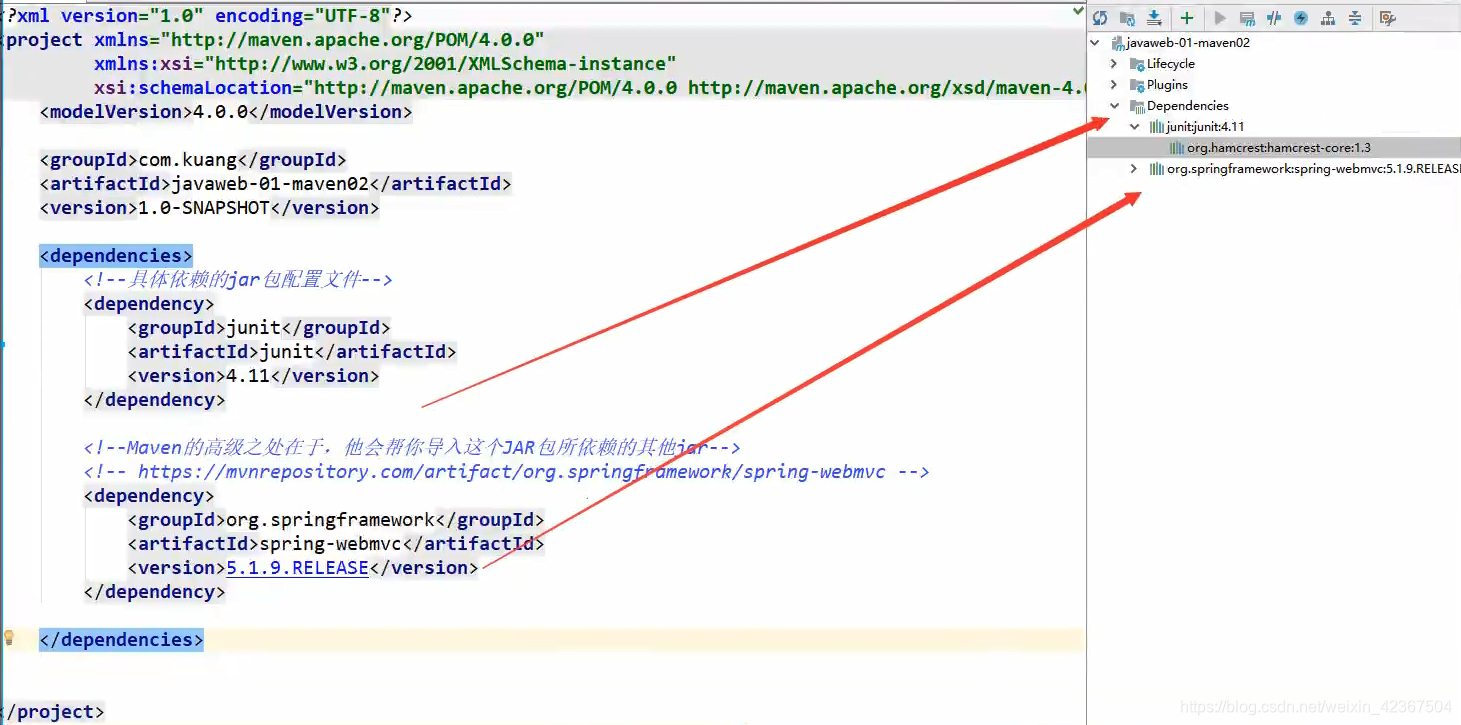Expand the Lifecycle node
The width and height of the screenshot is (1461, 725).
pos(1115,64)
